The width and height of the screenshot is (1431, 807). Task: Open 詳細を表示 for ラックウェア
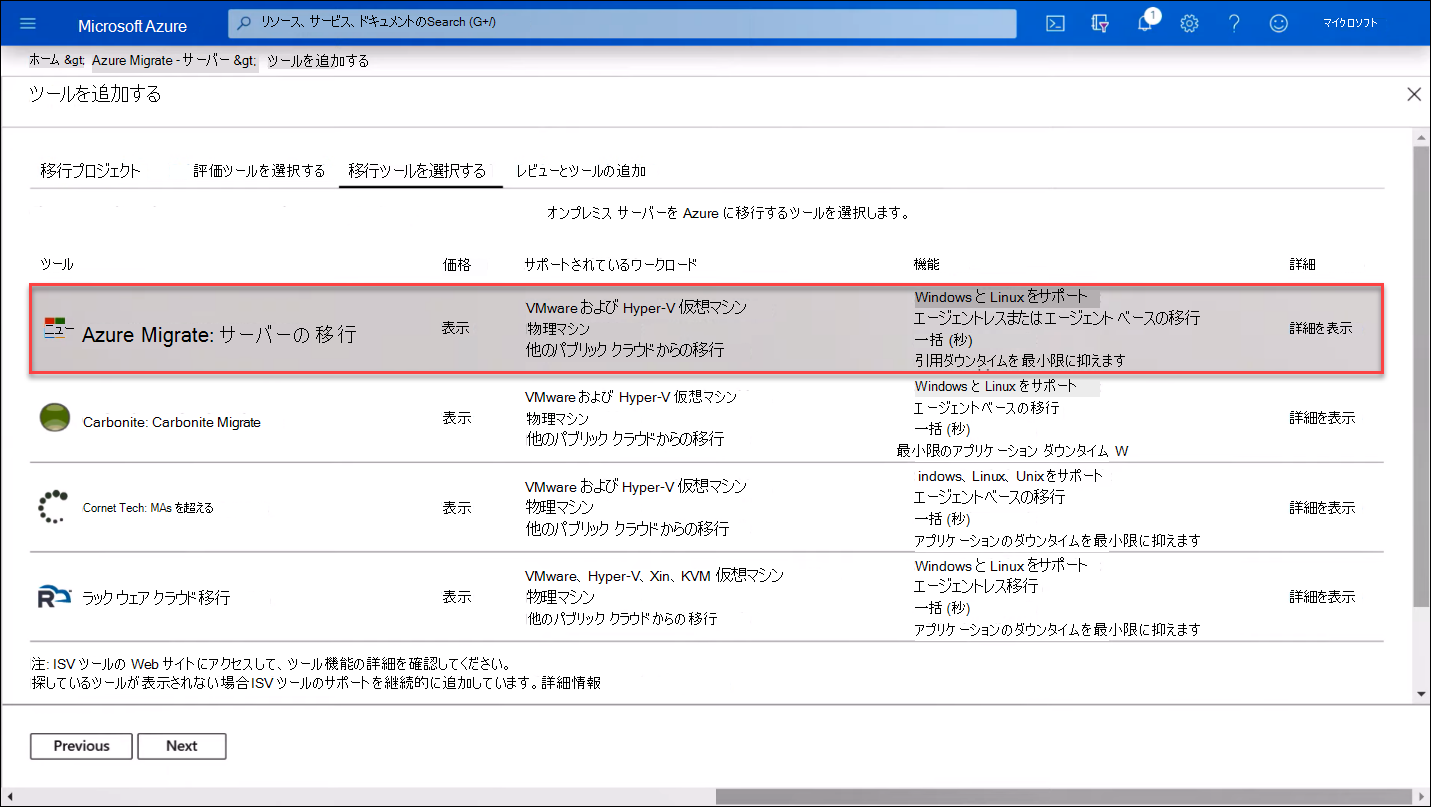coord(1322,597)
